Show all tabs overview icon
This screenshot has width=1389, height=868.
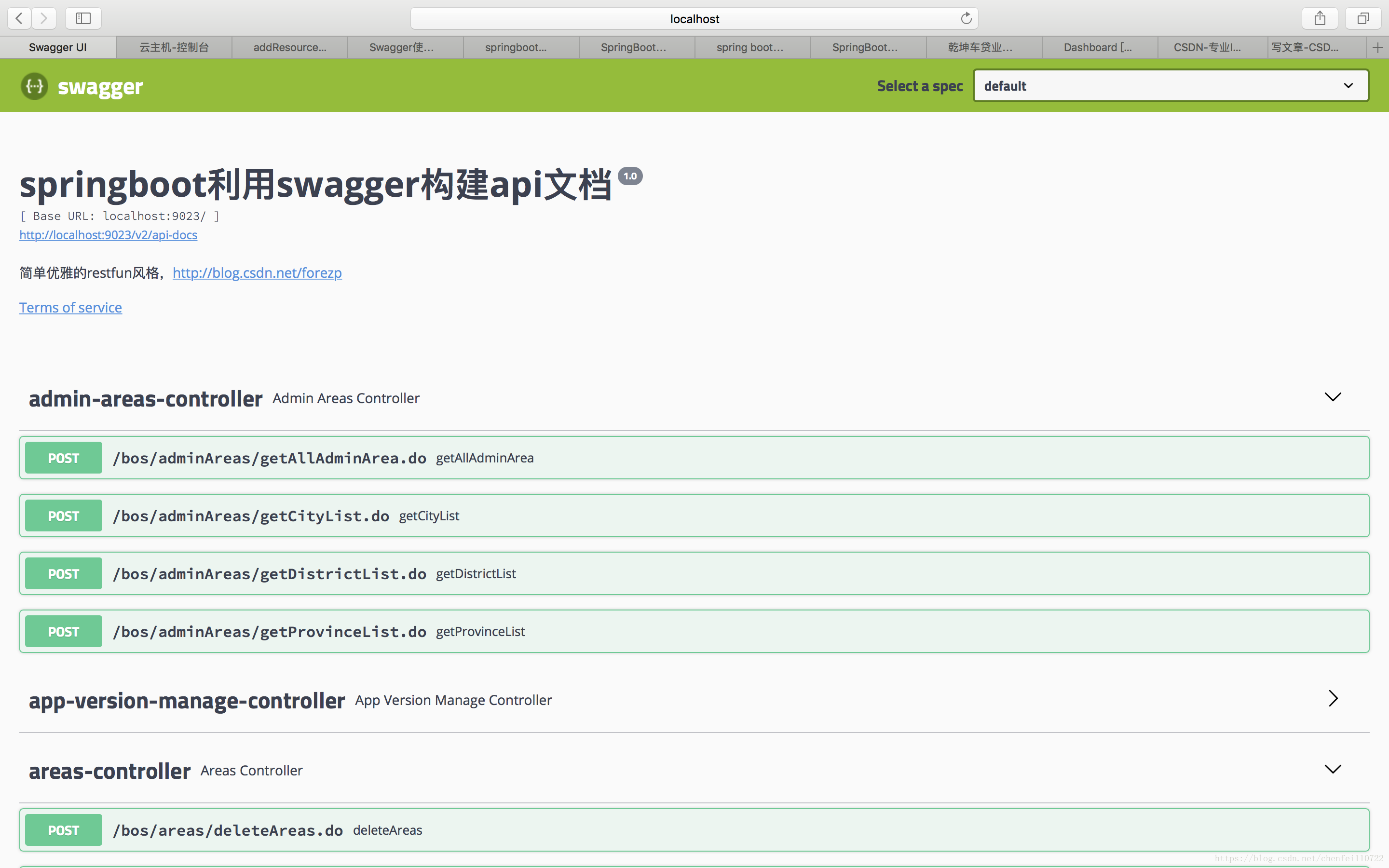click(1363, 18)
